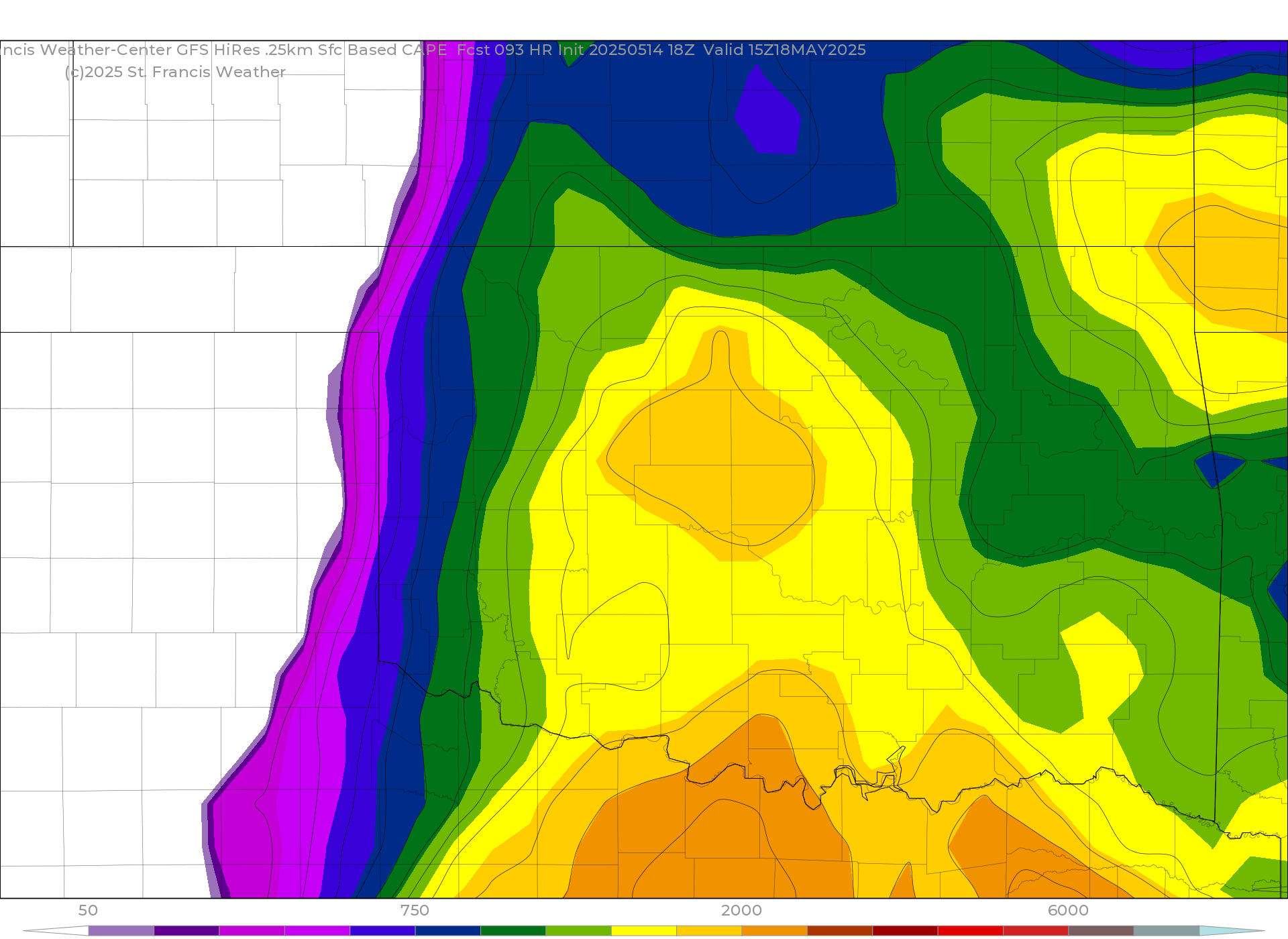Click the 2000 legend label

[741, 910]
